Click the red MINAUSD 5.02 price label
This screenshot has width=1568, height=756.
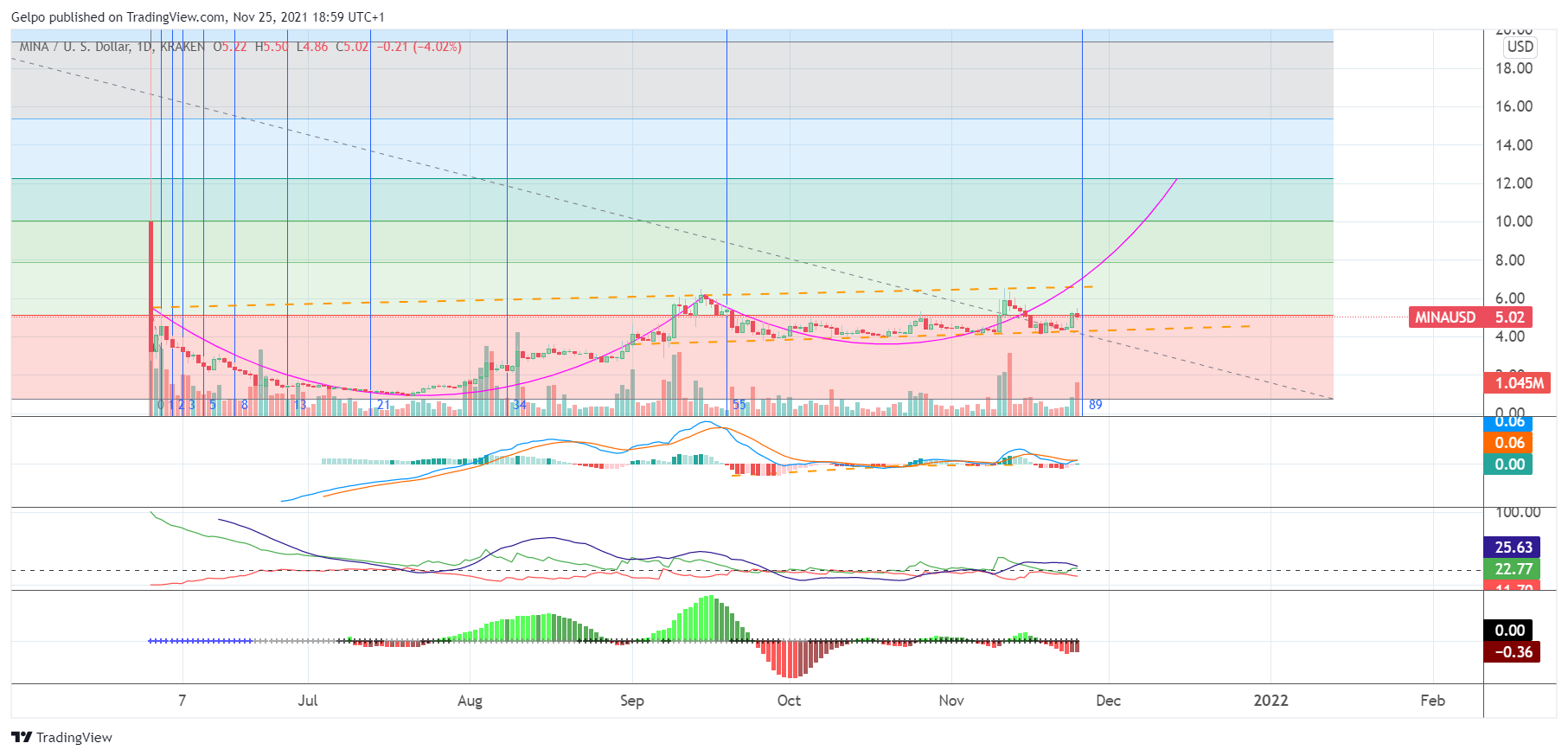point(1470,317)
